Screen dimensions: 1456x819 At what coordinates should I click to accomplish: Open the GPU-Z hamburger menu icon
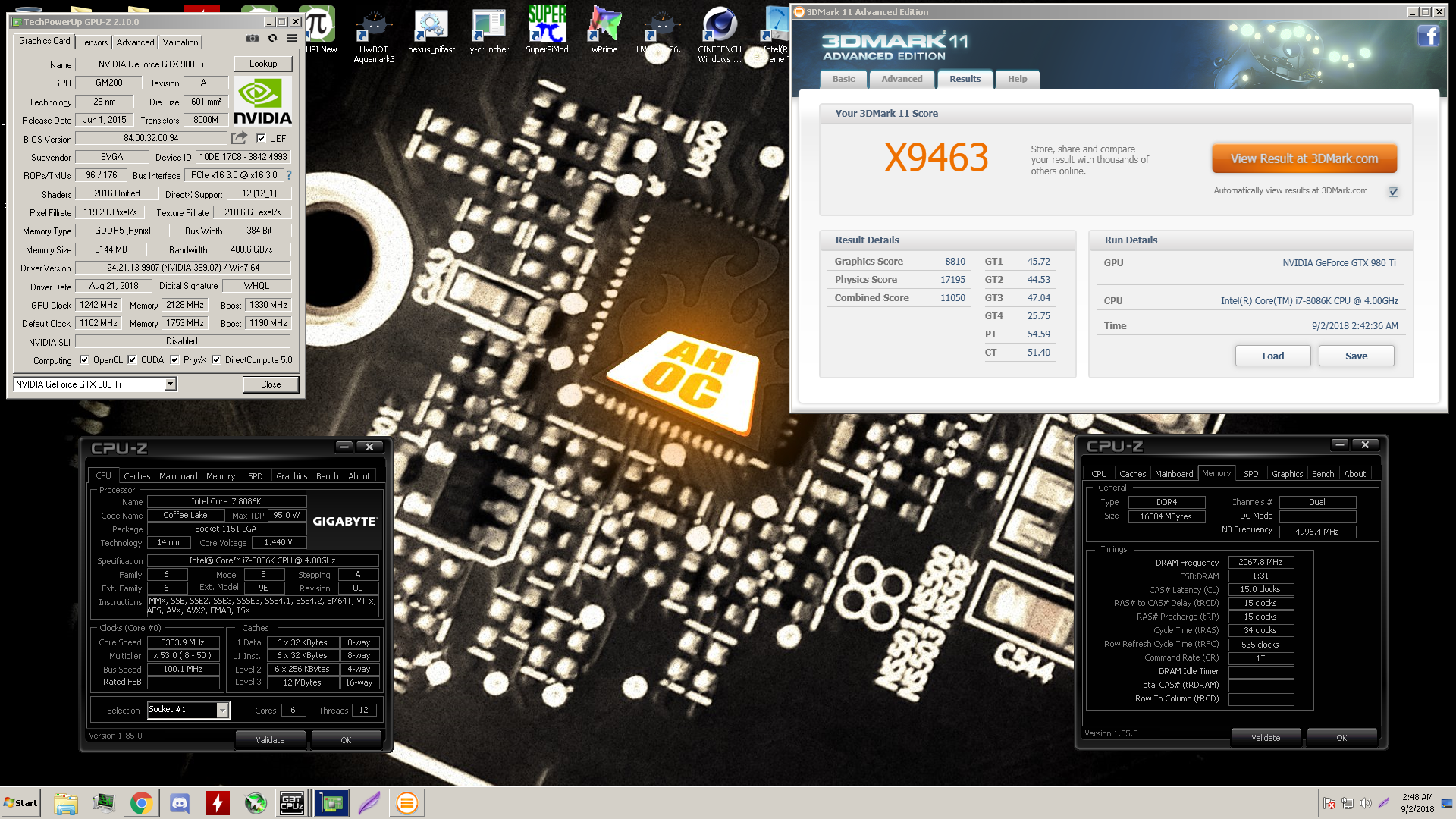[x=291, y=38]
